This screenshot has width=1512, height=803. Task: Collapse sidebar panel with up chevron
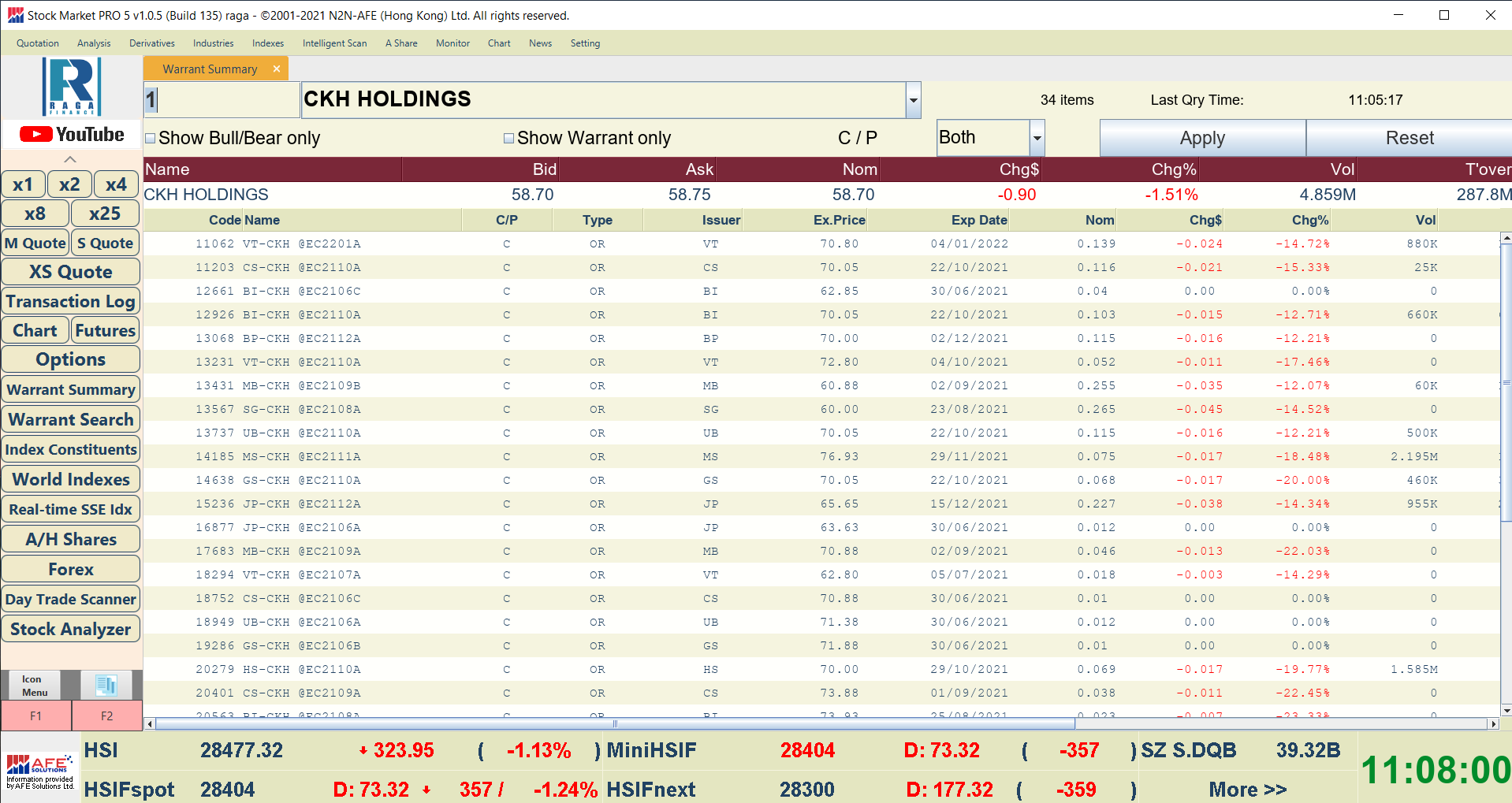tap(70, 159)
